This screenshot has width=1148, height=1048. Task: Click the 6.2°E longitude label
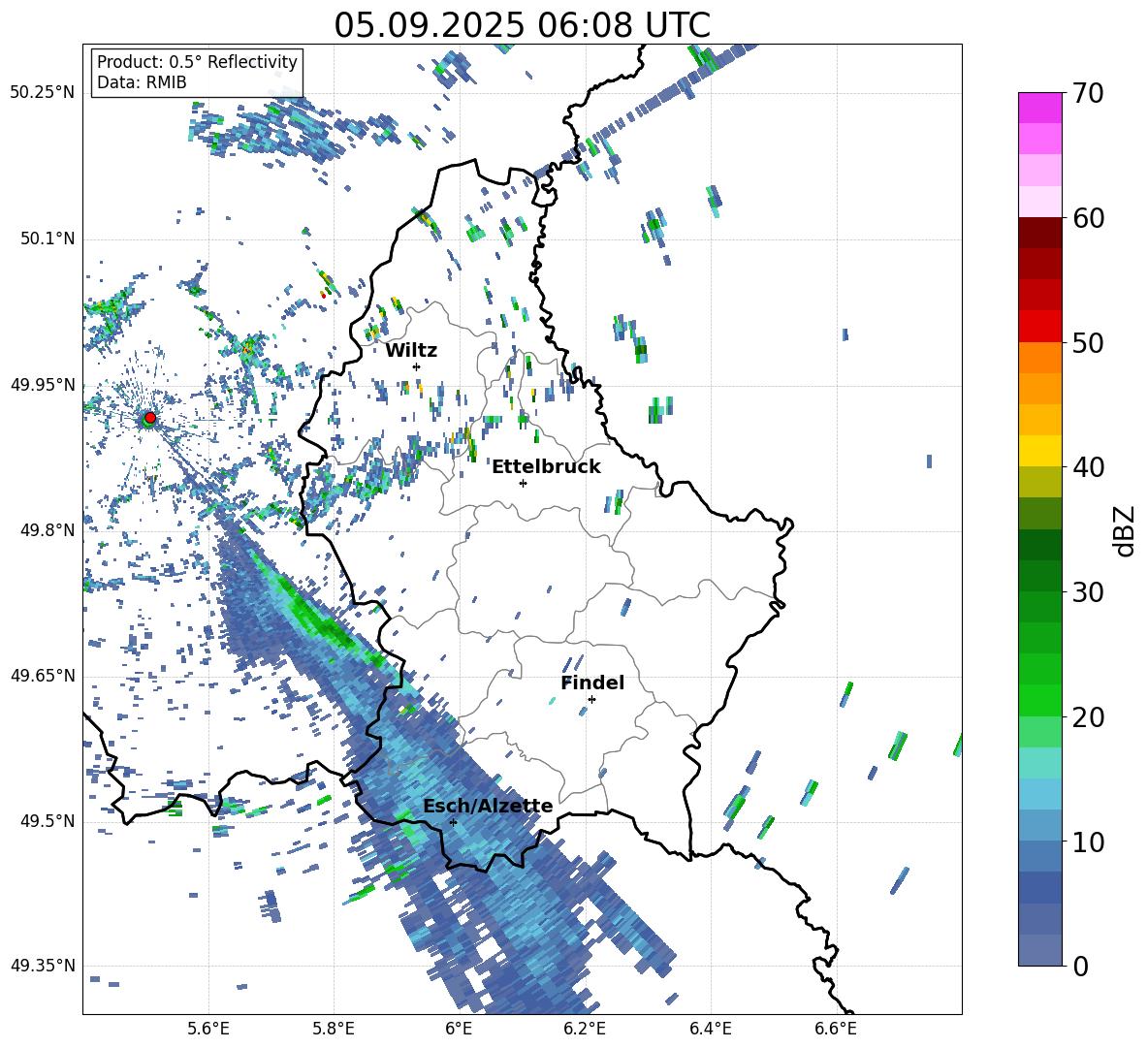[x=585, y=1029]
